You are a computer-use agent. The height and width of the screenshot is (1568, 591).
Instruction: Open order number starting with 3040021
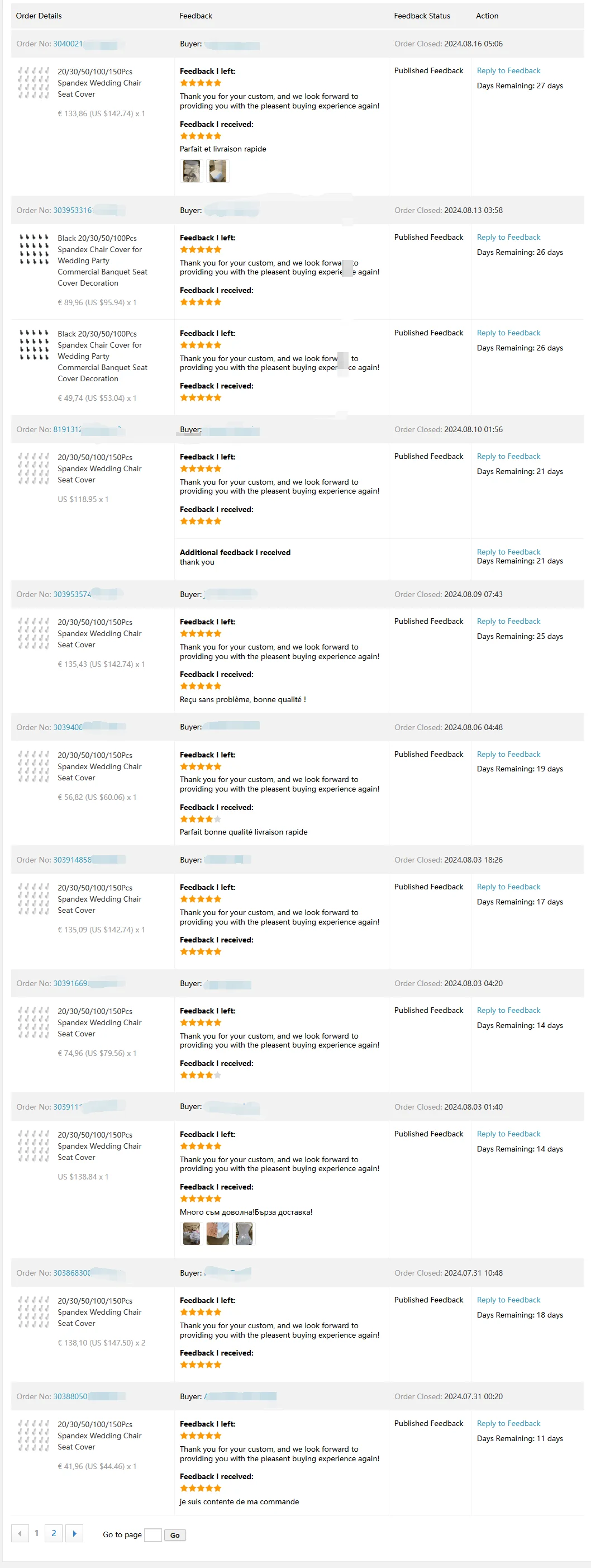point(68,44)
